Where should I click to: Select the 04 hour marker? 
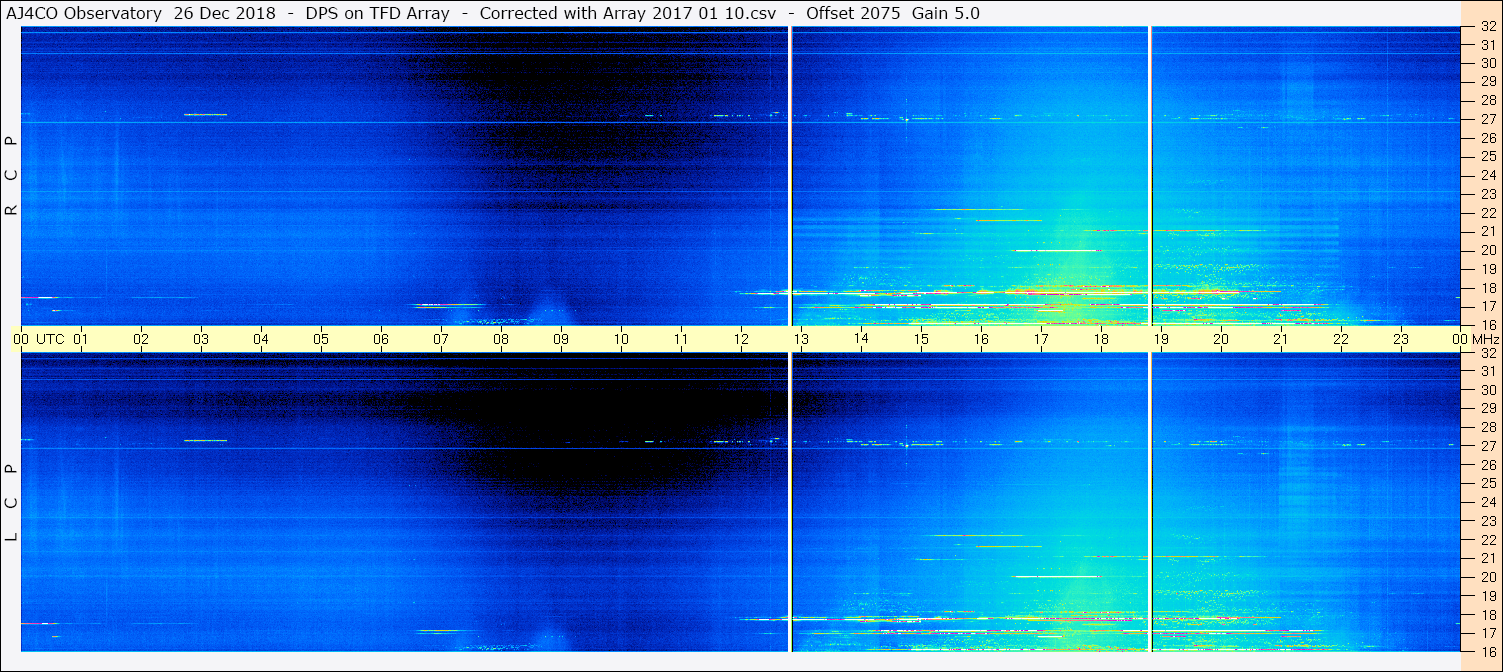(x=261, y=339)
